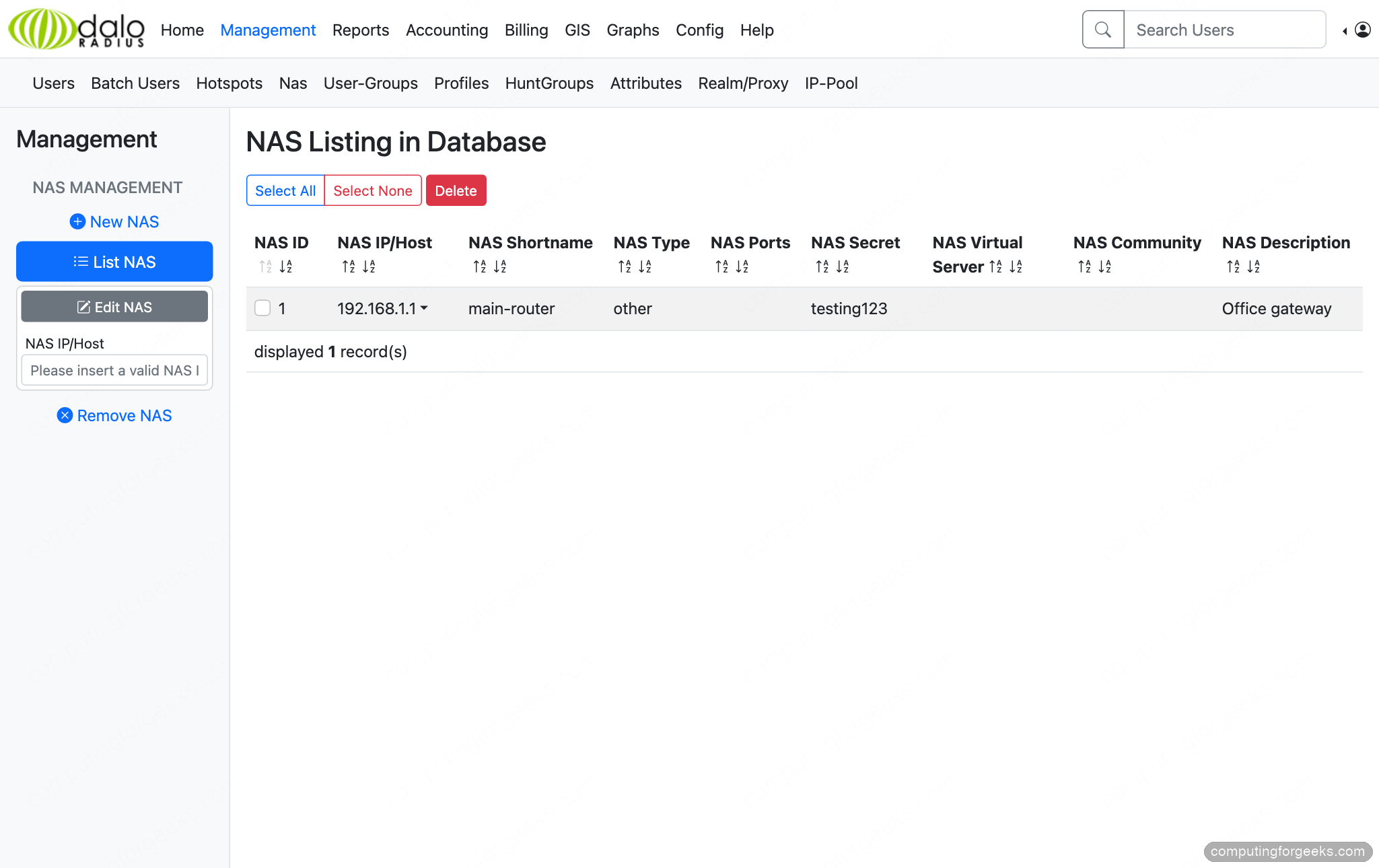
Task: Open the GIS menu
Action: tap(577, 30)
